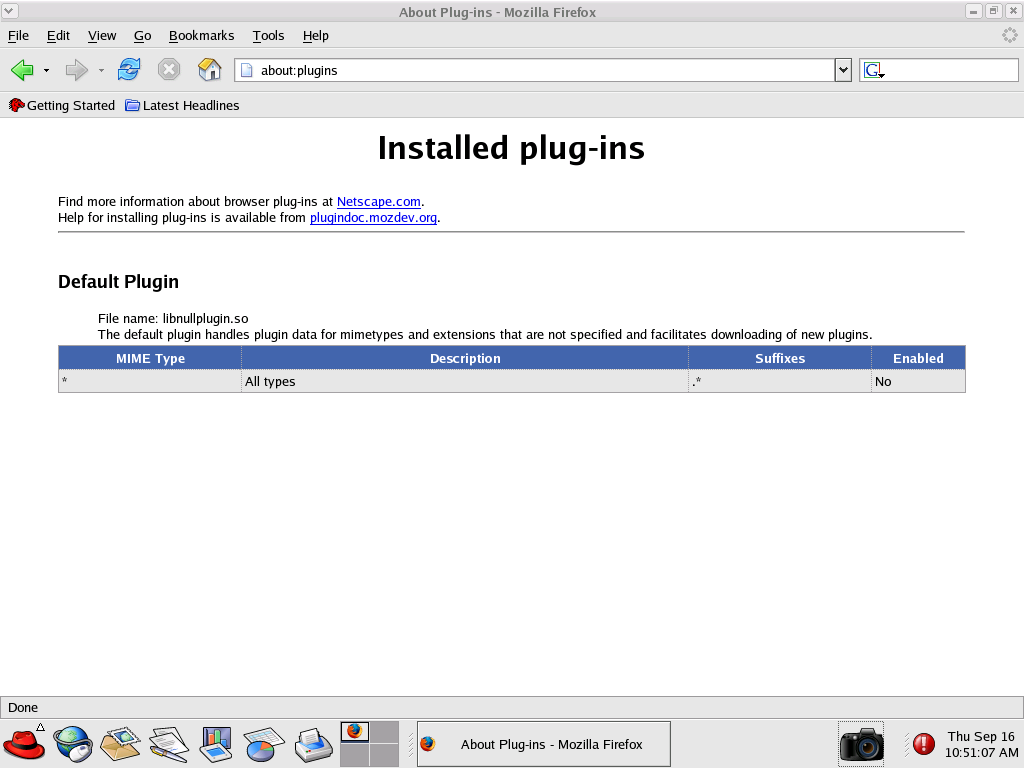Launch the email envelope icon in panel
1024x768 pixels.
[121, 744]
